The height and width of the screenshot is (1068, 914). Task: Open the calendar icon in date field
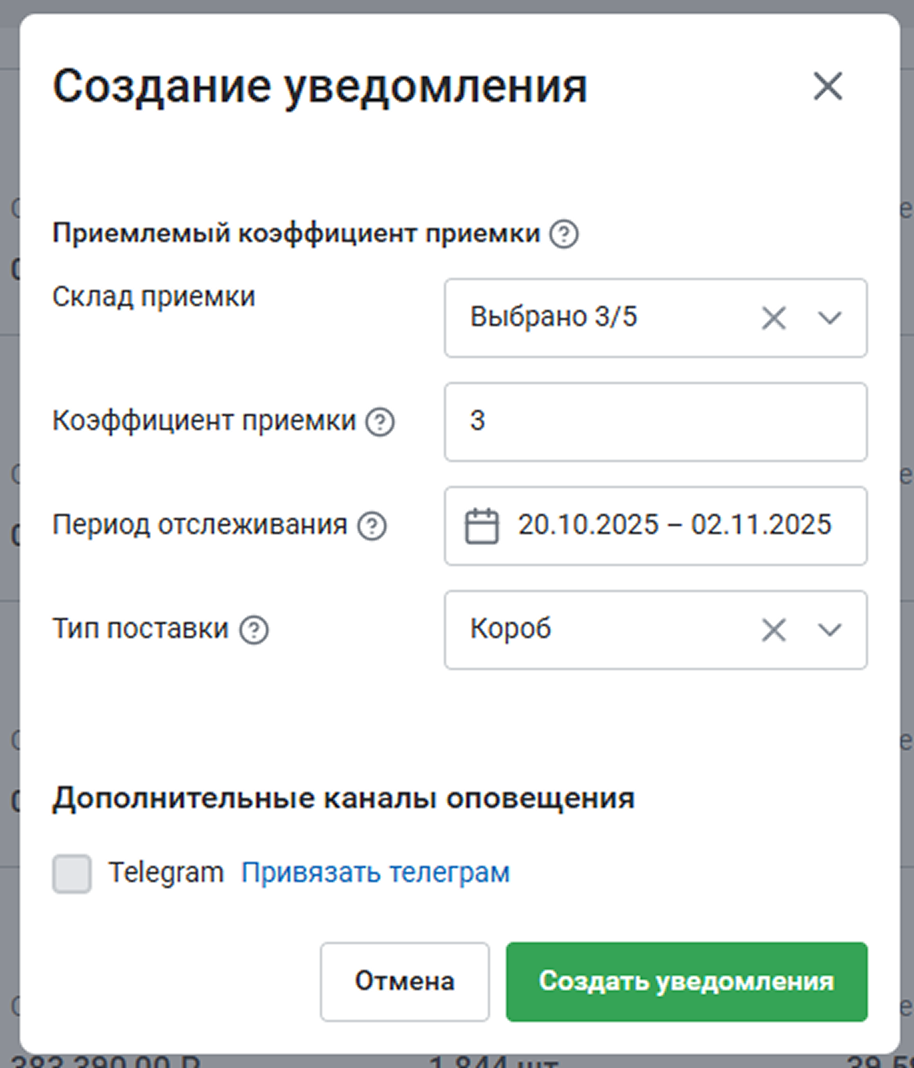point(482,526)
